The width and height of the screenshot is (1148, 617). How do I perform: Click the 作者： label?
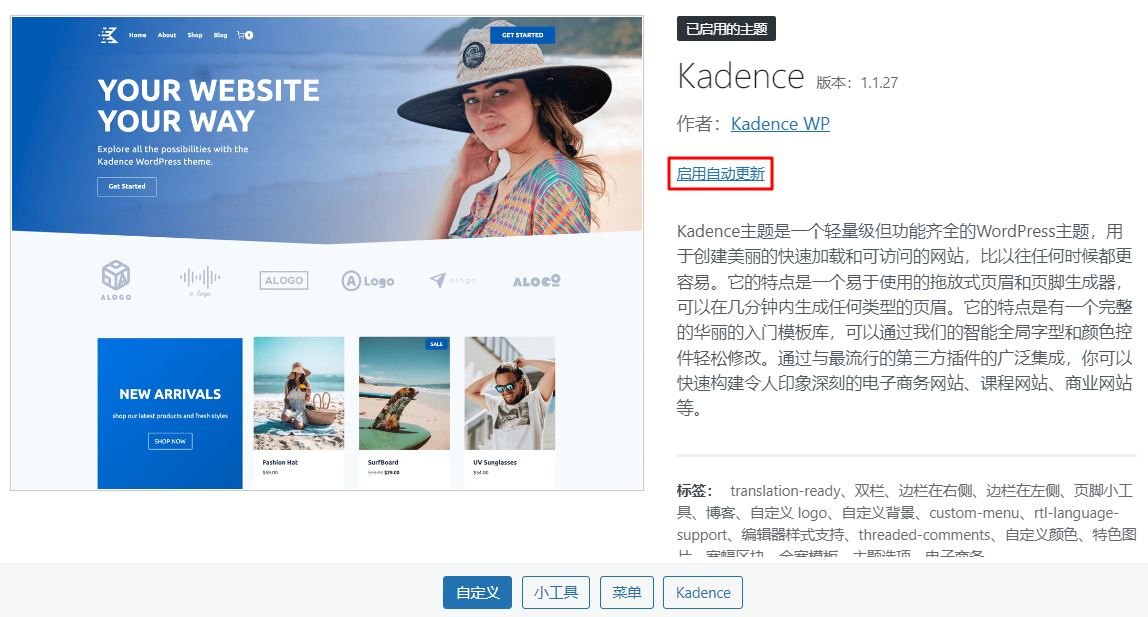click(x=699, y=124)
